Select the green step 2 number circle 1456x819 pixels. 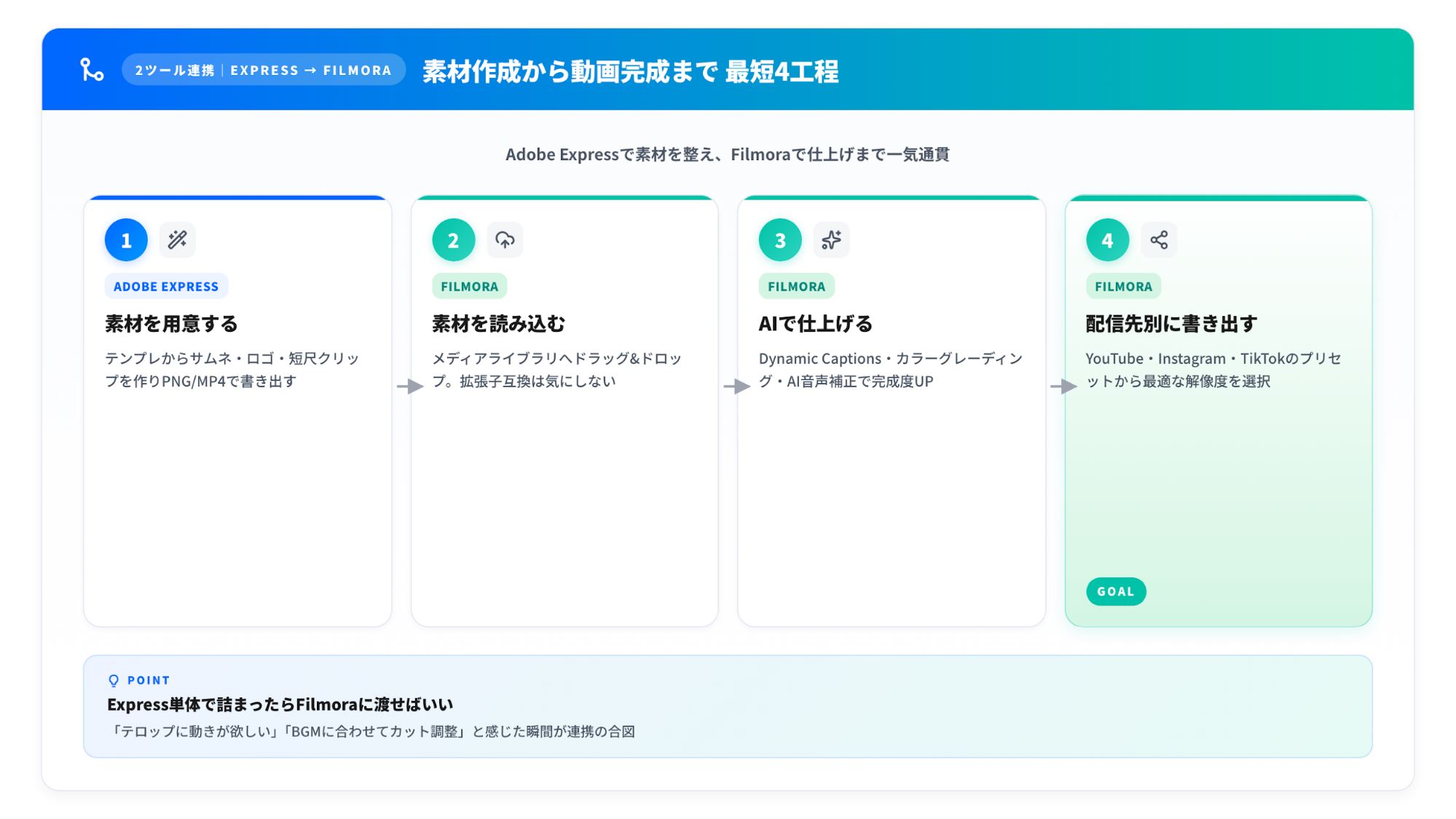[x=453, y=240]
